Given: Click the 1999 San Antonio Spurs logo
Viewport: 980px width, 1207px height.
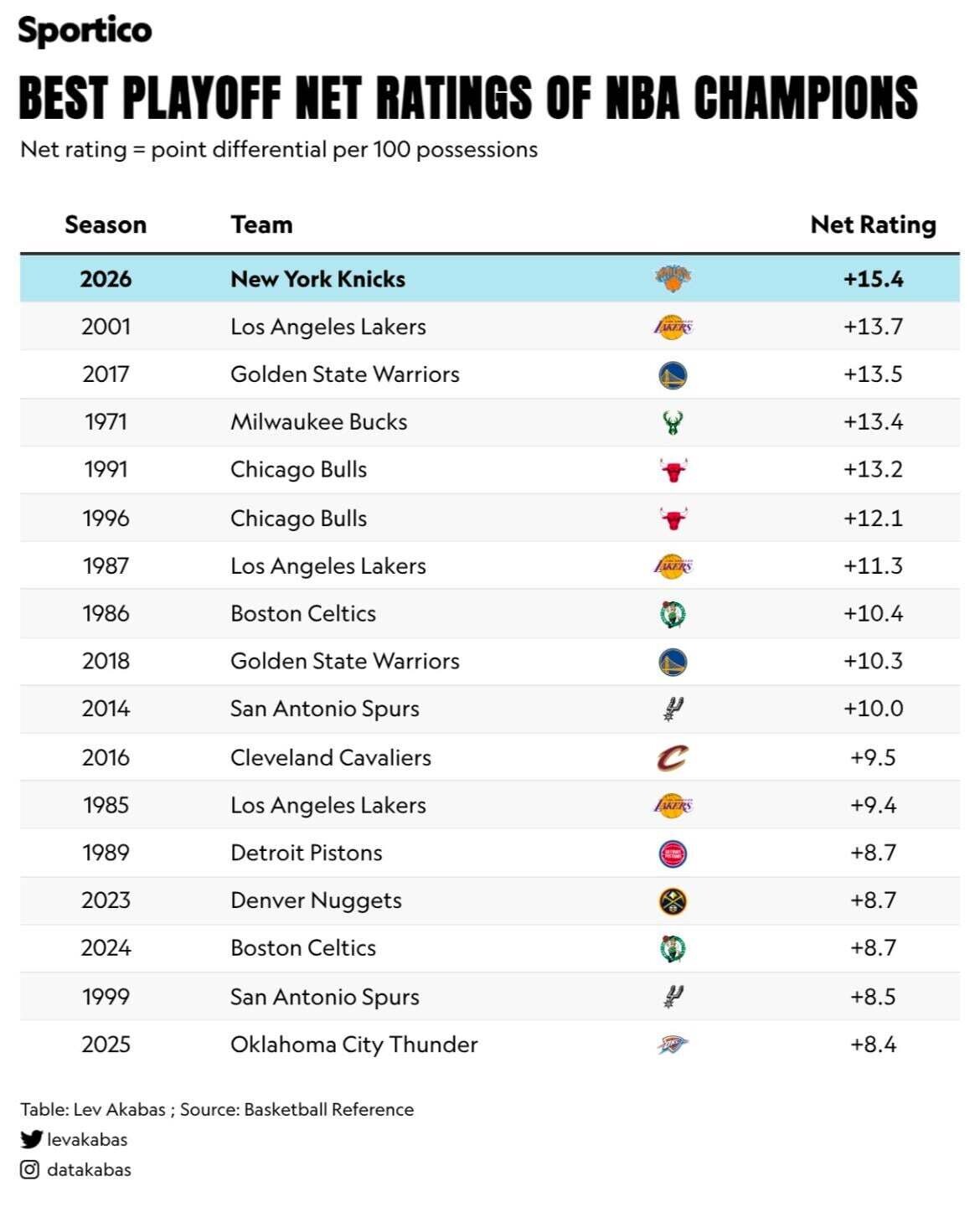Looking at the screenshot, I should [x=673, y=997].
